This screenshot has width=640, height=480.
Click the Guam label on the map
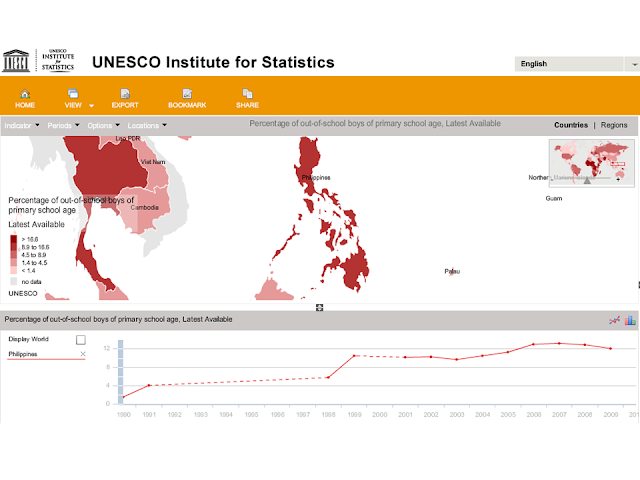[x=553, y=198]
